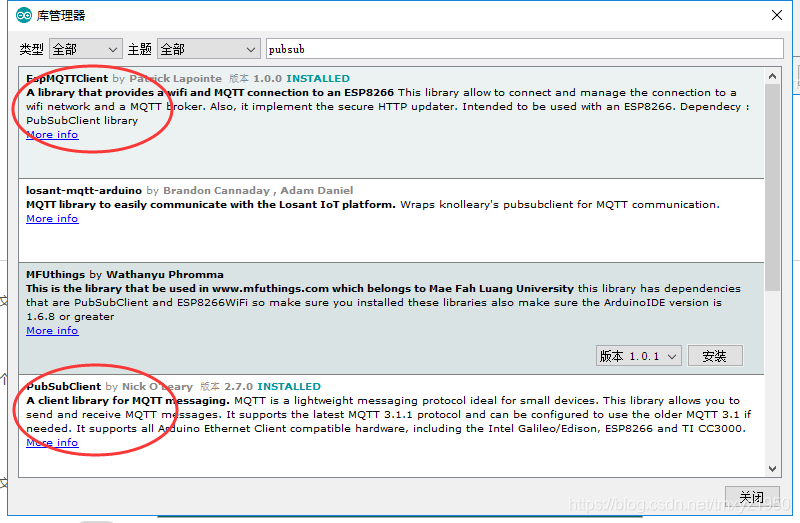Close the Library Manager window with X
This screenshot has height=523, width=800.
pos(777,15)
